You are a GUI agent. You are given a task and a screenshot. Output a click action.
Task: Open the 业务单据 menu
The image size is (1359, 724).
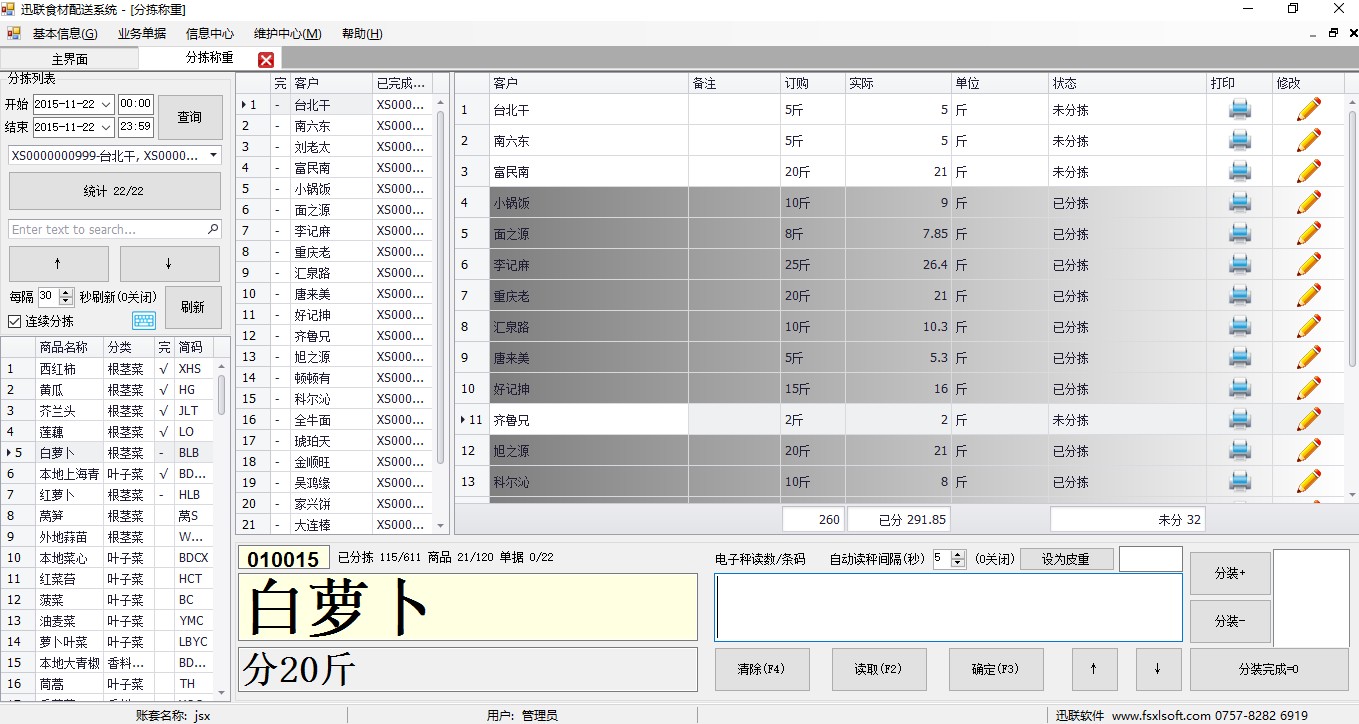(x=142, y=33)
